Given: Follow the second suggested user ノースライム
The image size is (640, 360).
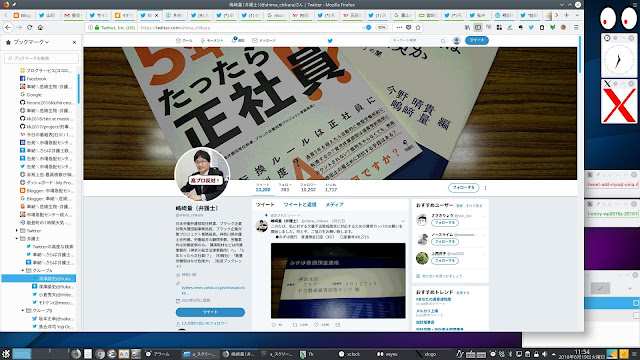Looking at the screenshot, I should tap(445, 242).
